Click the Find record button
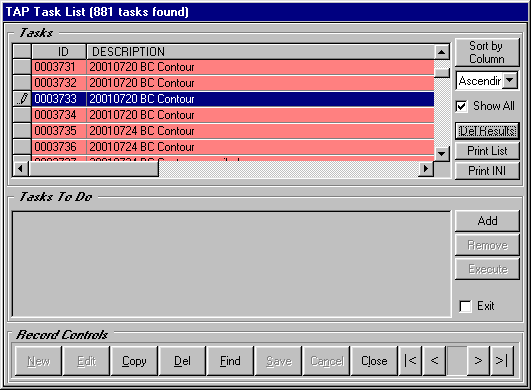The height and width of the screenshot is (390, 531). coord(230,361)
